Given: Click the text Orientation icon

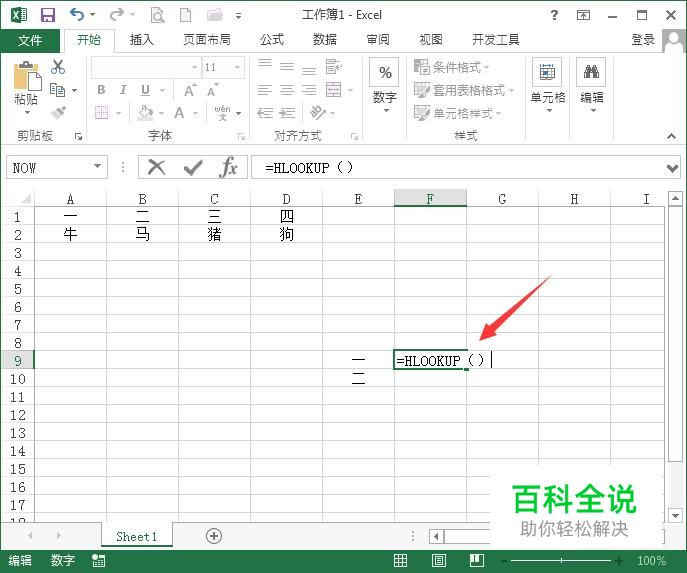Looking at the screenshot, I should click(318, 113).
